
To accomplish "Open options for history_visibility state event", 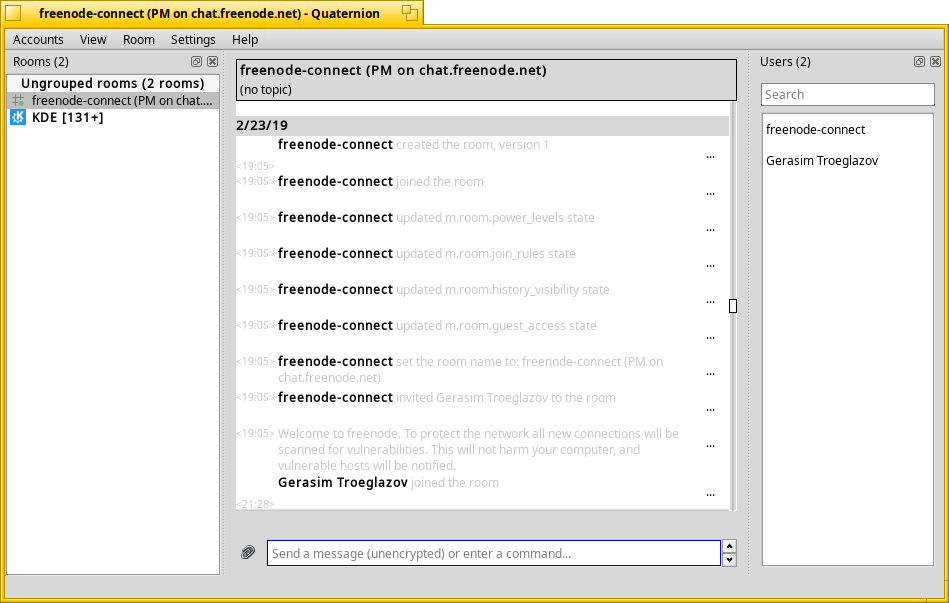I will click(x=711, y=302).
